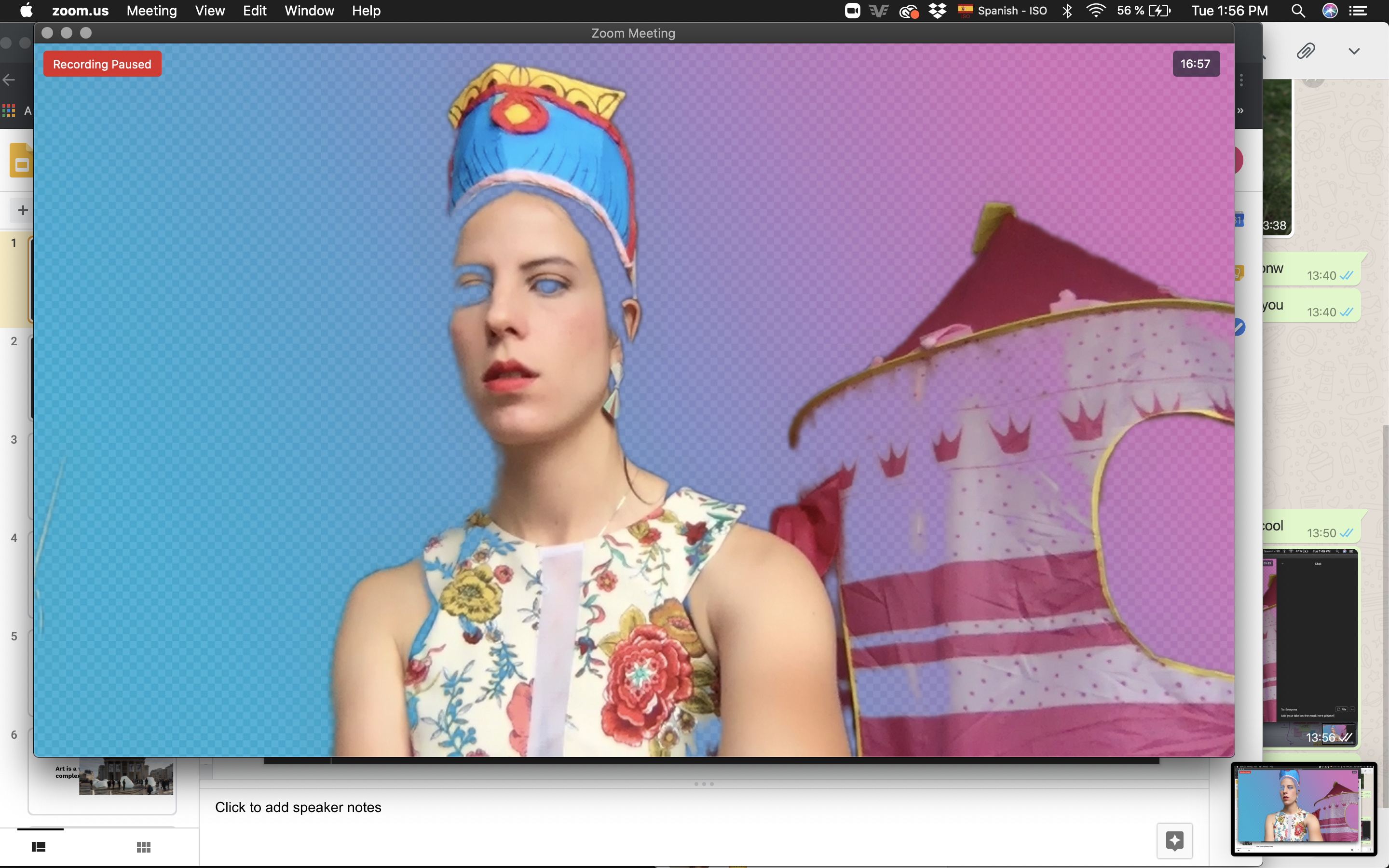
Task: Expand hidden bookmarks double-chevron
Action: [1240, 110]
